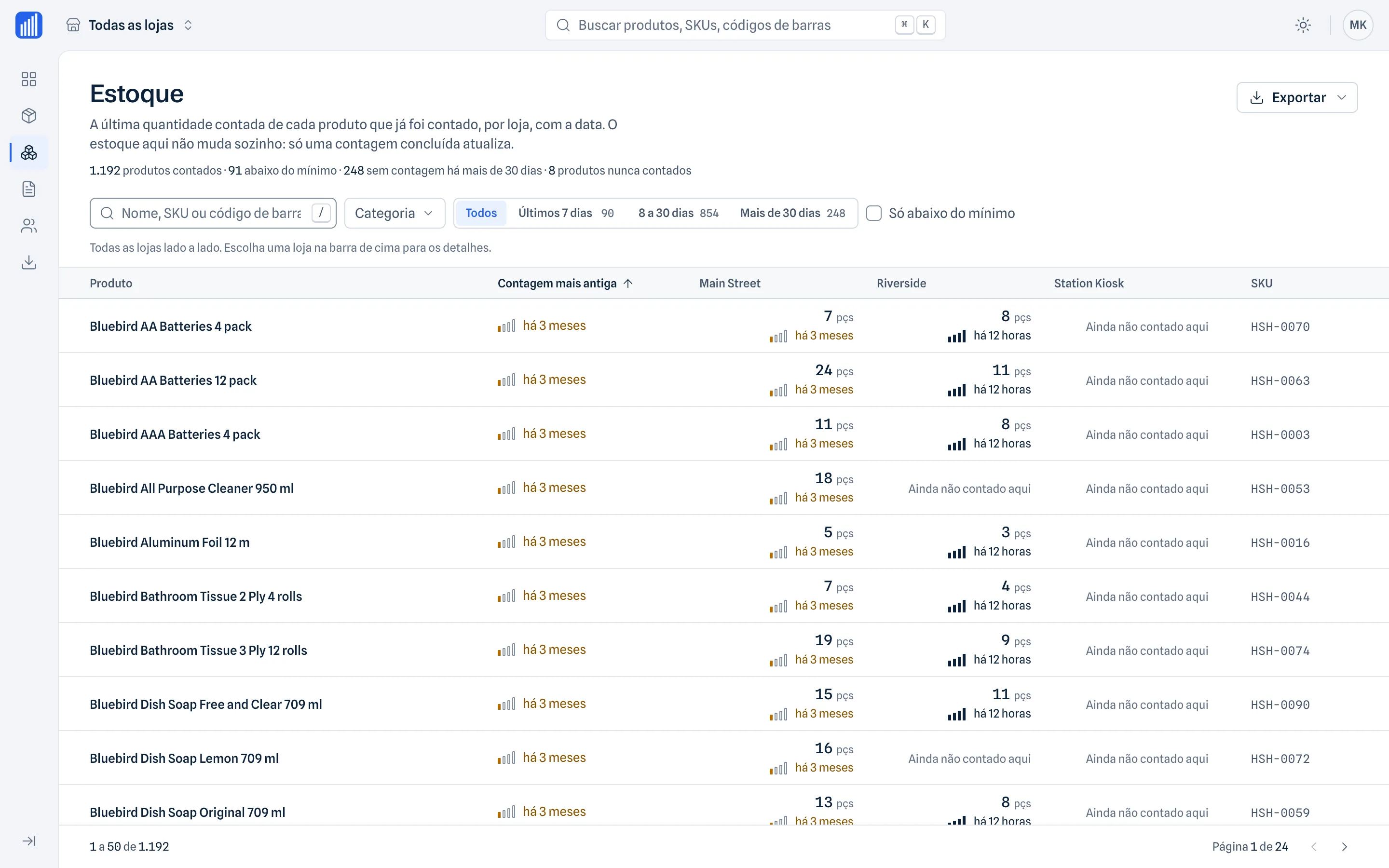Click the 24 pçs Main Street quantity
Screen dimensions: 1389x868
(834, 370)
